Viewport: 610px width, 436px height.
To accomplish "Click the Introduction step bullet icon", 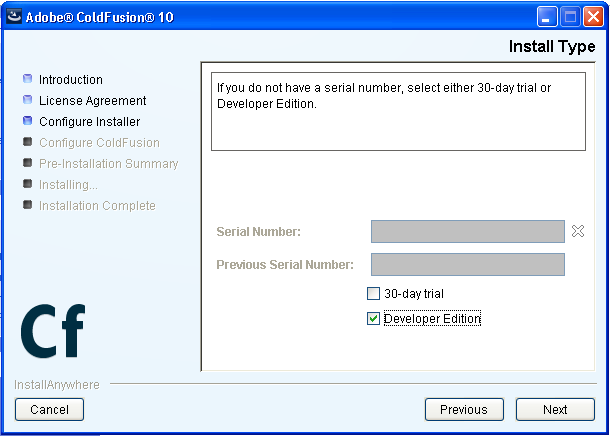I will point(27,79).
